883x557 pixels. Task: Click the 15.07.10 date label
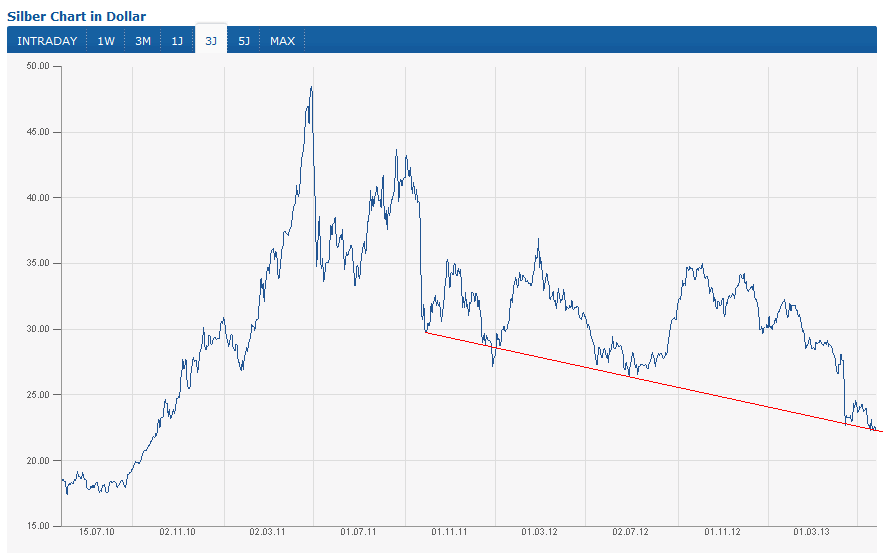tap(97, 533)
